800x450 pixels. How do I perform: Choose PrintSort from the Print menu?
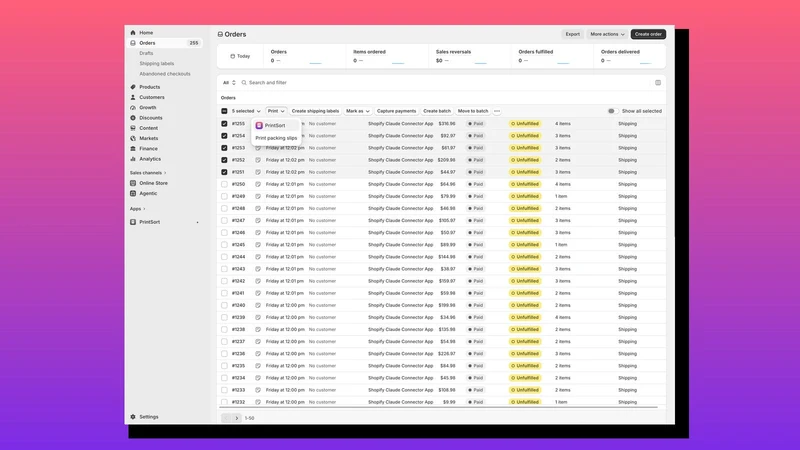(x=276, y=126)
